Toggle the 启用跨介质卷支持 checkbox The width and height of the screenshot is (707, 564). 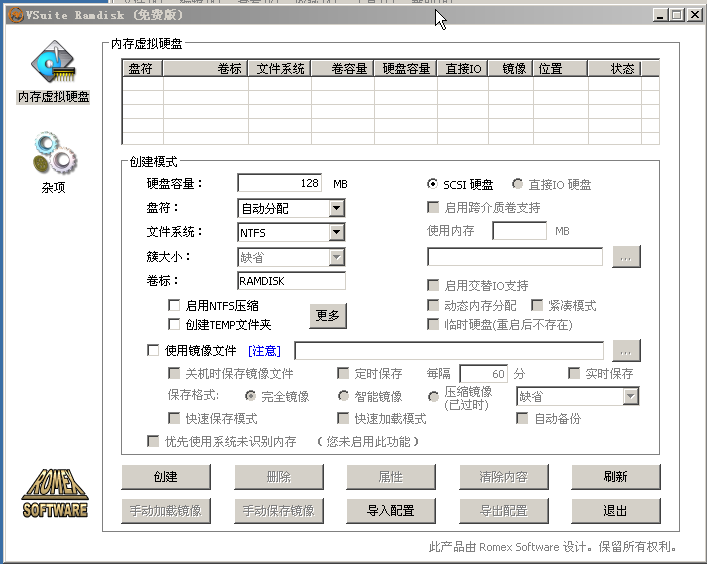433,207
